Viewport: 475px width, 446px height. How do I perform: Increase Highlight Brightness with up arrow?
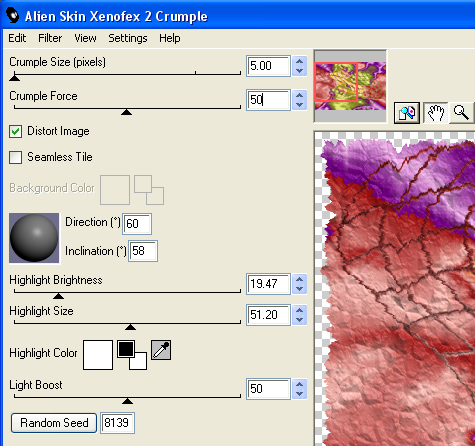pyautogui.click(x=299, y=279)
